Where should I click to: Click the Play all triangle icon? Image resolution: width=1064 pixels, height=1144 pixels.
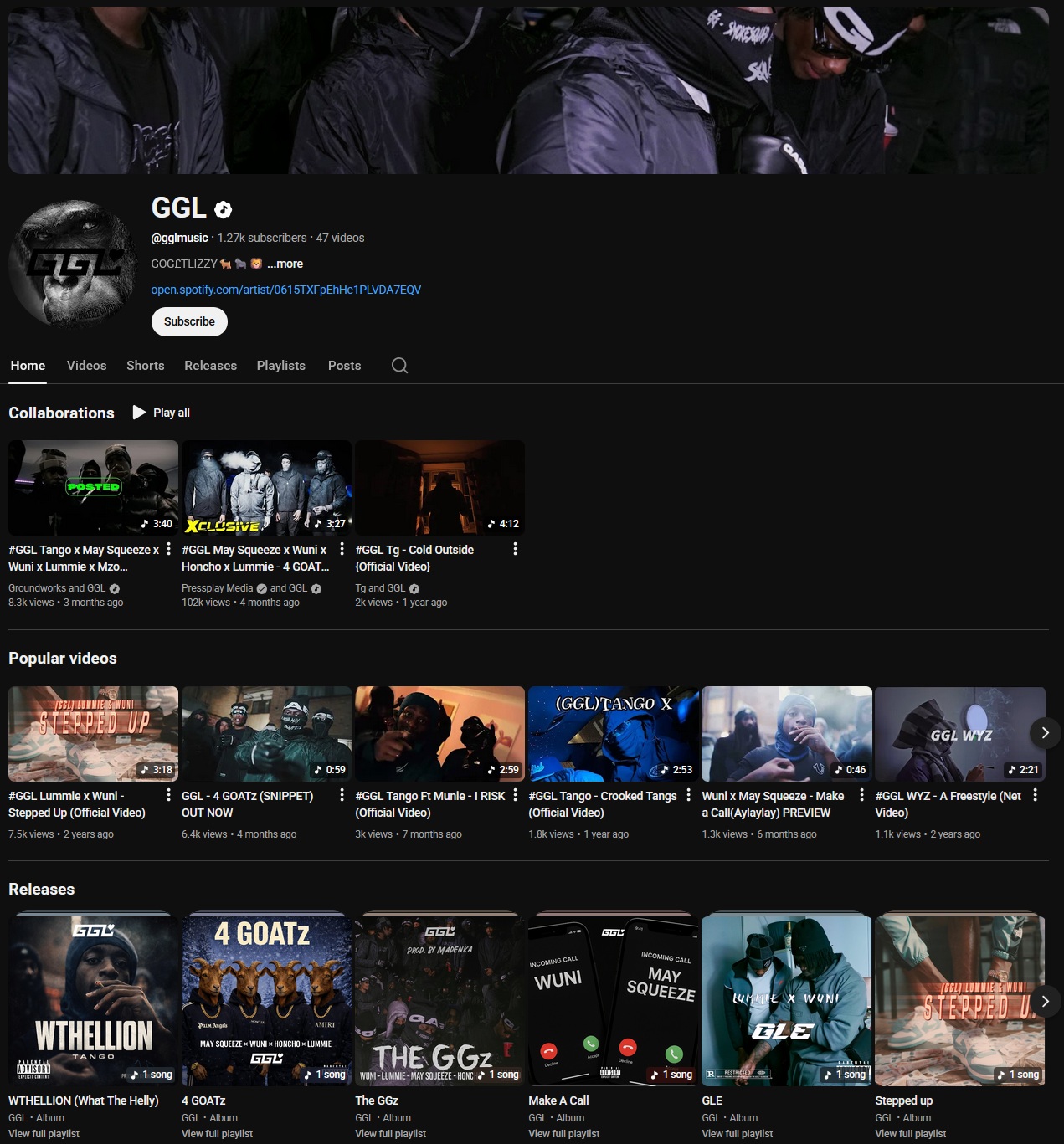point(139,413)
